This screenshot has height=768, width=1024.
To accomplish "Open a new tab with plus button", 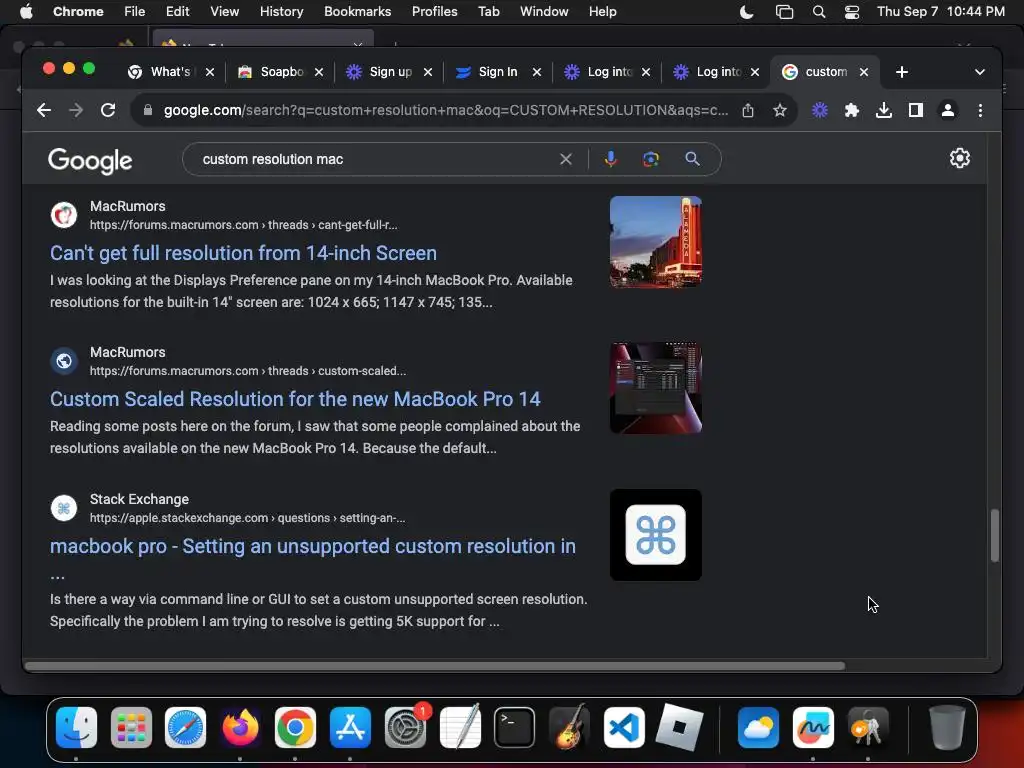I will coord(902,72).
